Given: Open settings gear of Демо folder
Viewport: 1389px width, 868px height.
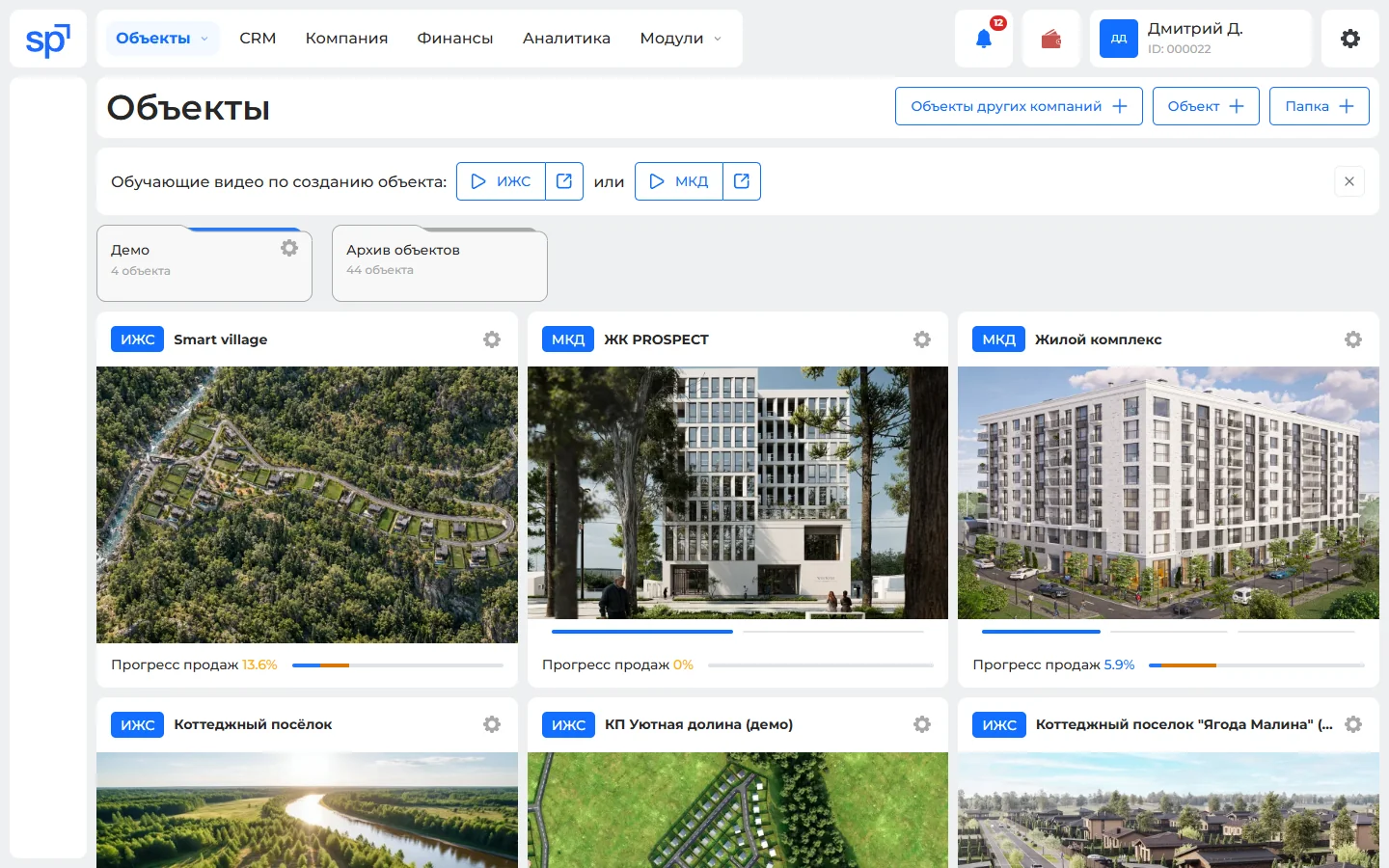Looking at the screenshot, I should pyautogui.click(x=289, y=248).
